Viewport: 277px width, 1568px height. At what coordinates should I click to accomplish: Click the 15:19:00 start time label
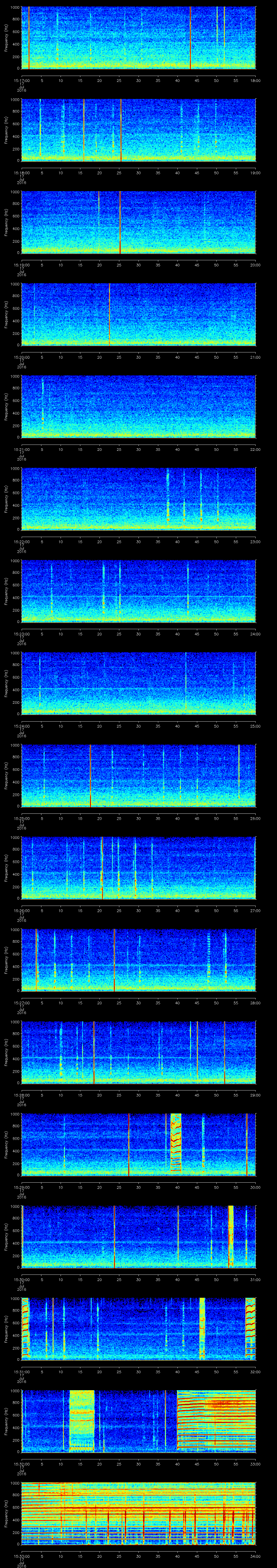pos(21,265)
